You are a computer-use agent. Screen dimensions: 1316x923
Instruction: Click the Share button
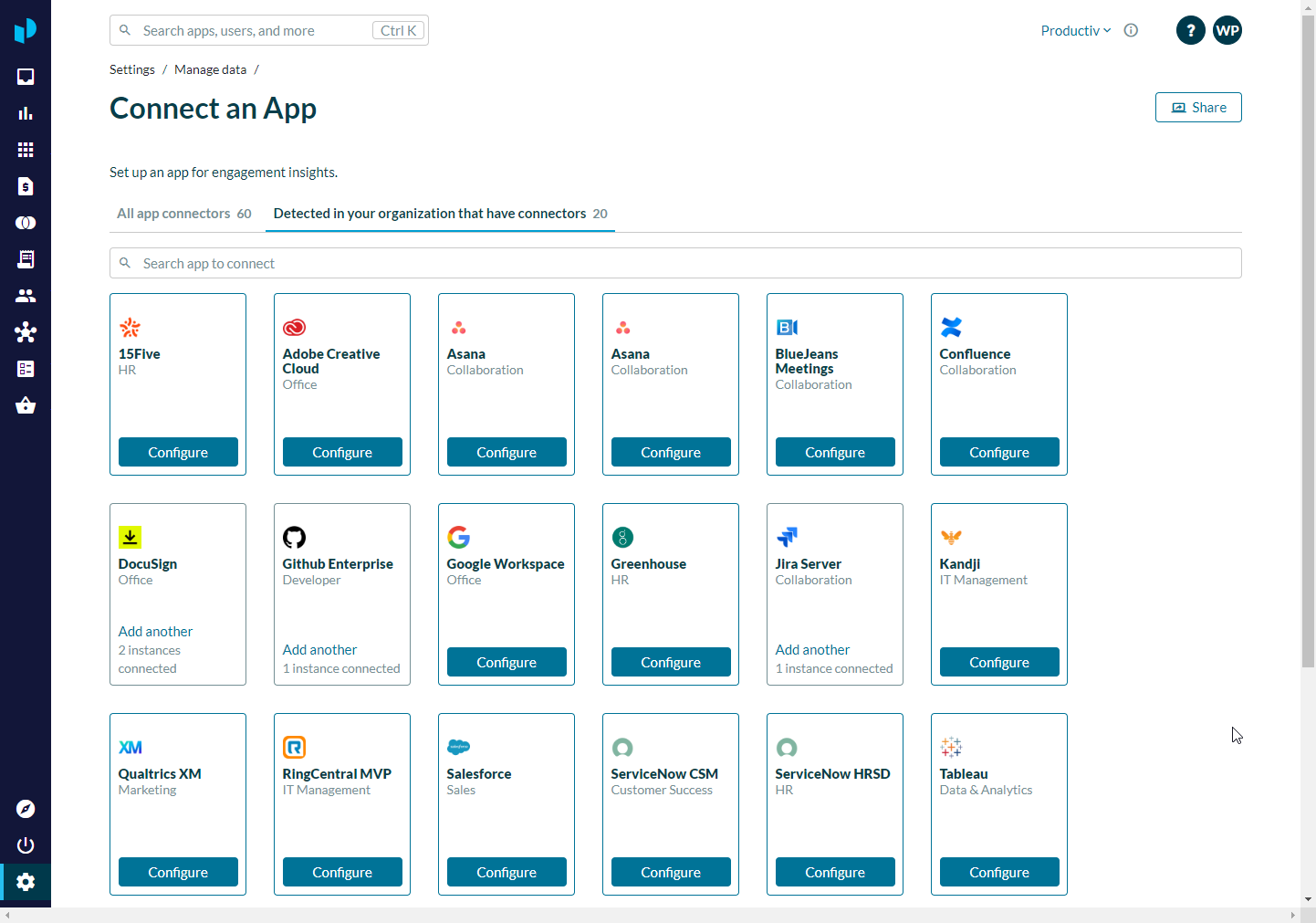(x=1198, y=108)
